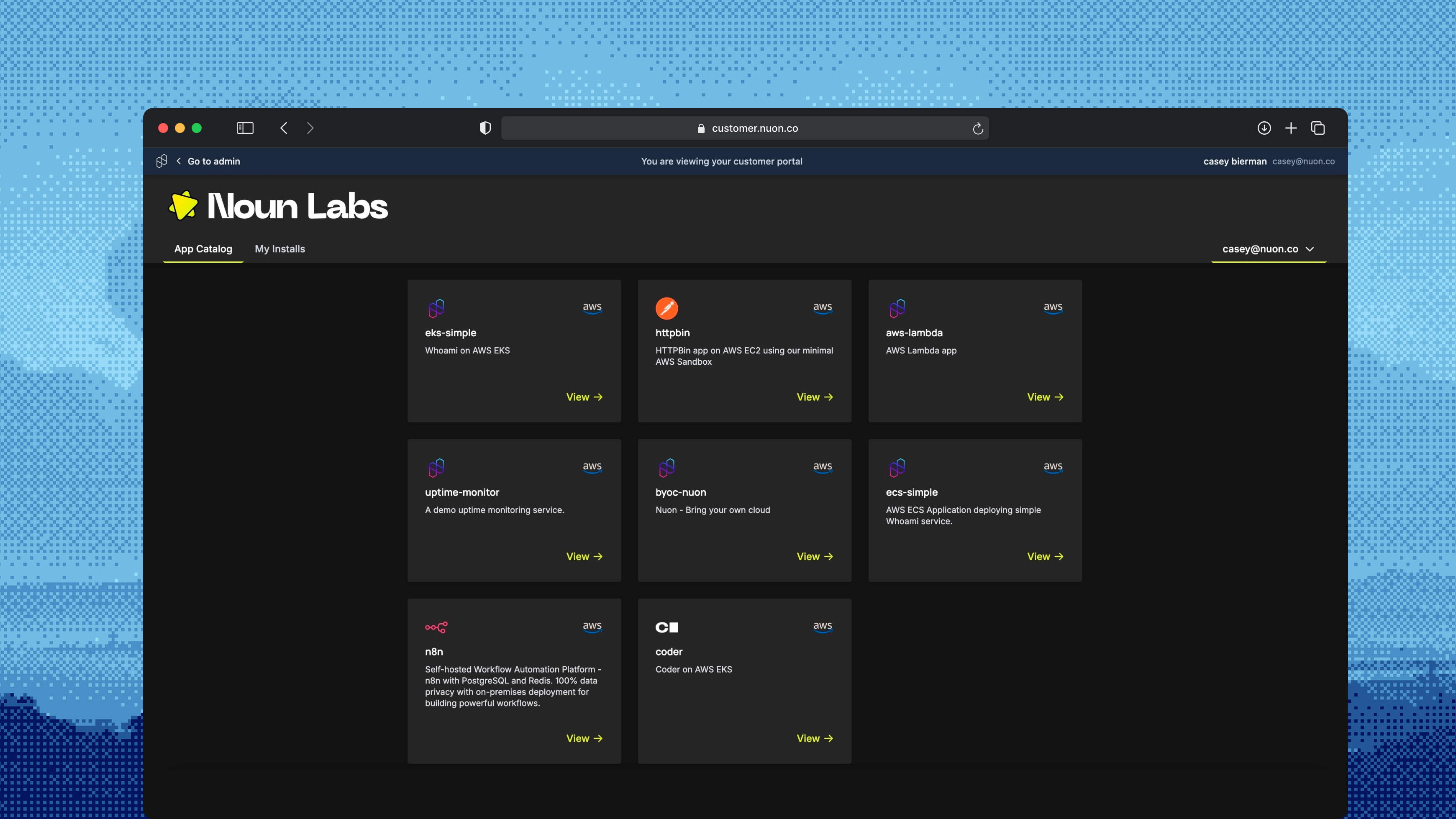Show tab overview icon
This screenshot has width=1456, height=819.
click(1318, 128)
